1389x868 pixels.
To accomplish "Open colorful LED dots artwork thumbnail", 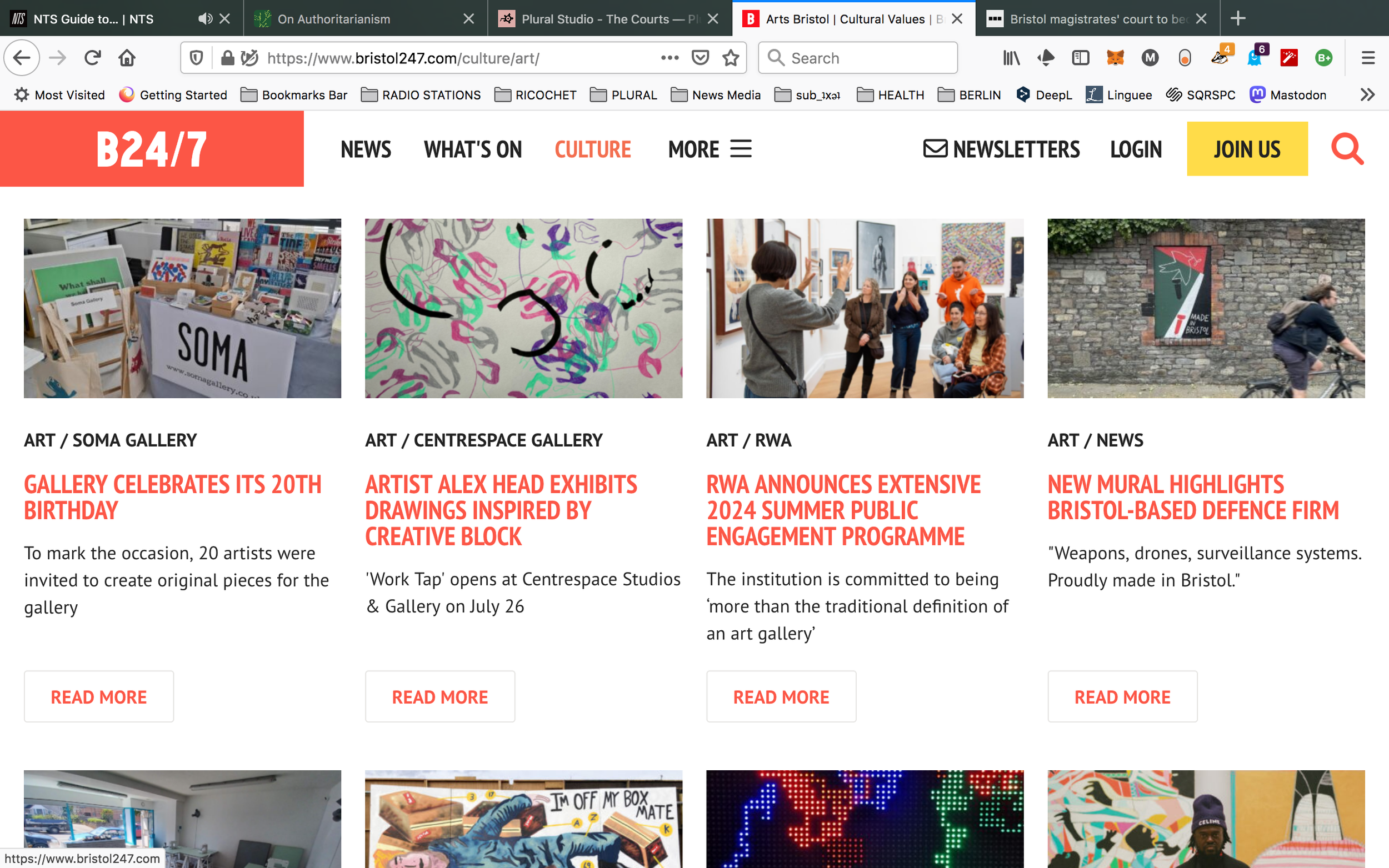I will (865, 819).
